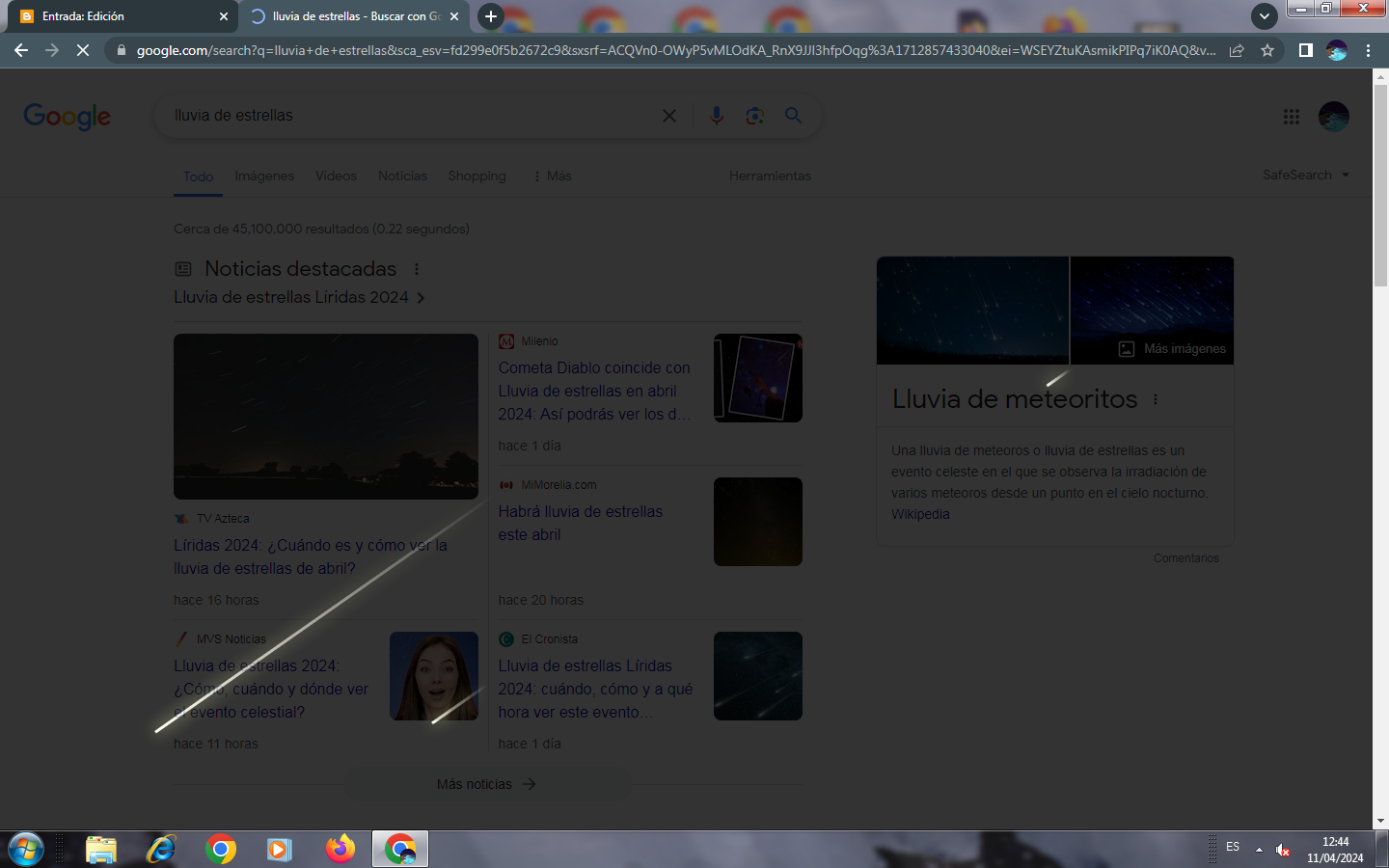Expand the Más search options
The width and height of the screenshot is (1389, 868).
click(552, 176)
